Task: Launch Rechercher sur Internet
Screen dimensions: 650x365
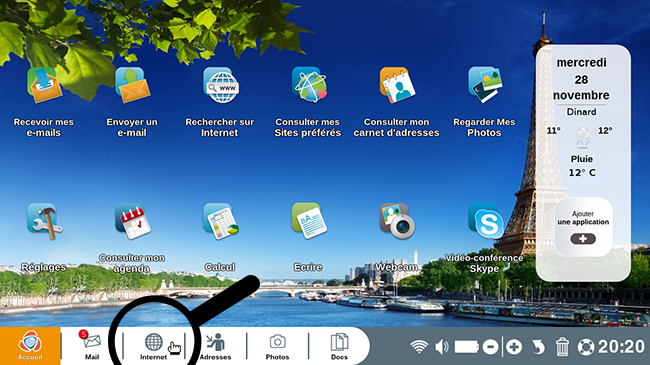Action: pos(221,86)
